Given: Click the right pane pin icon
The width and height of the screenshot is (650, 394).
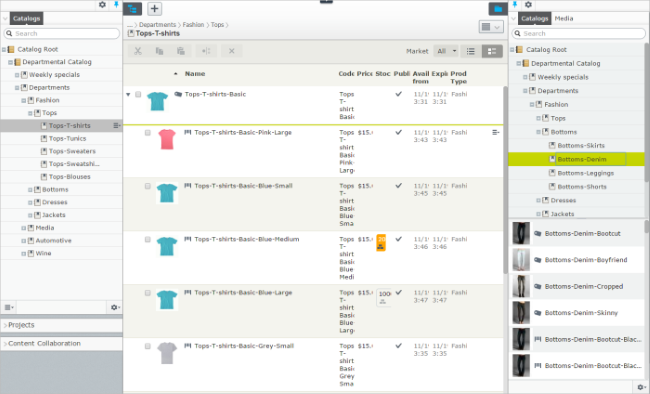Looking at the screenshot, I should coord(515,5).
